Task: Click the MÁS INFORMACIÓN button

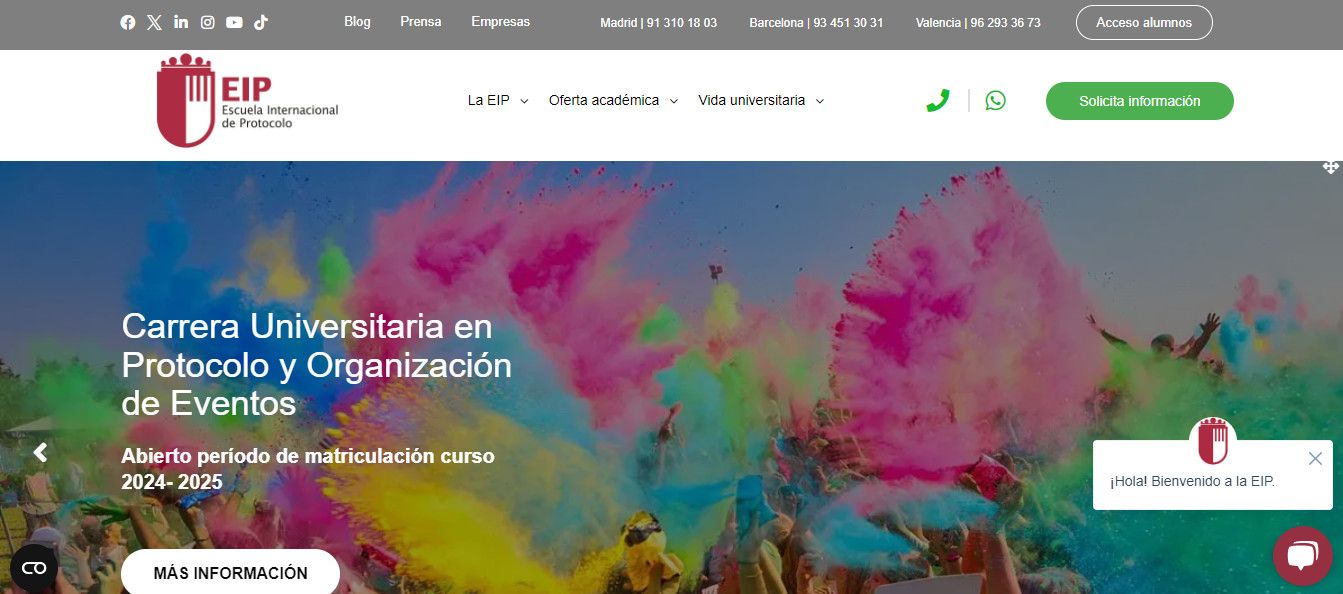Action: point(231,572)
